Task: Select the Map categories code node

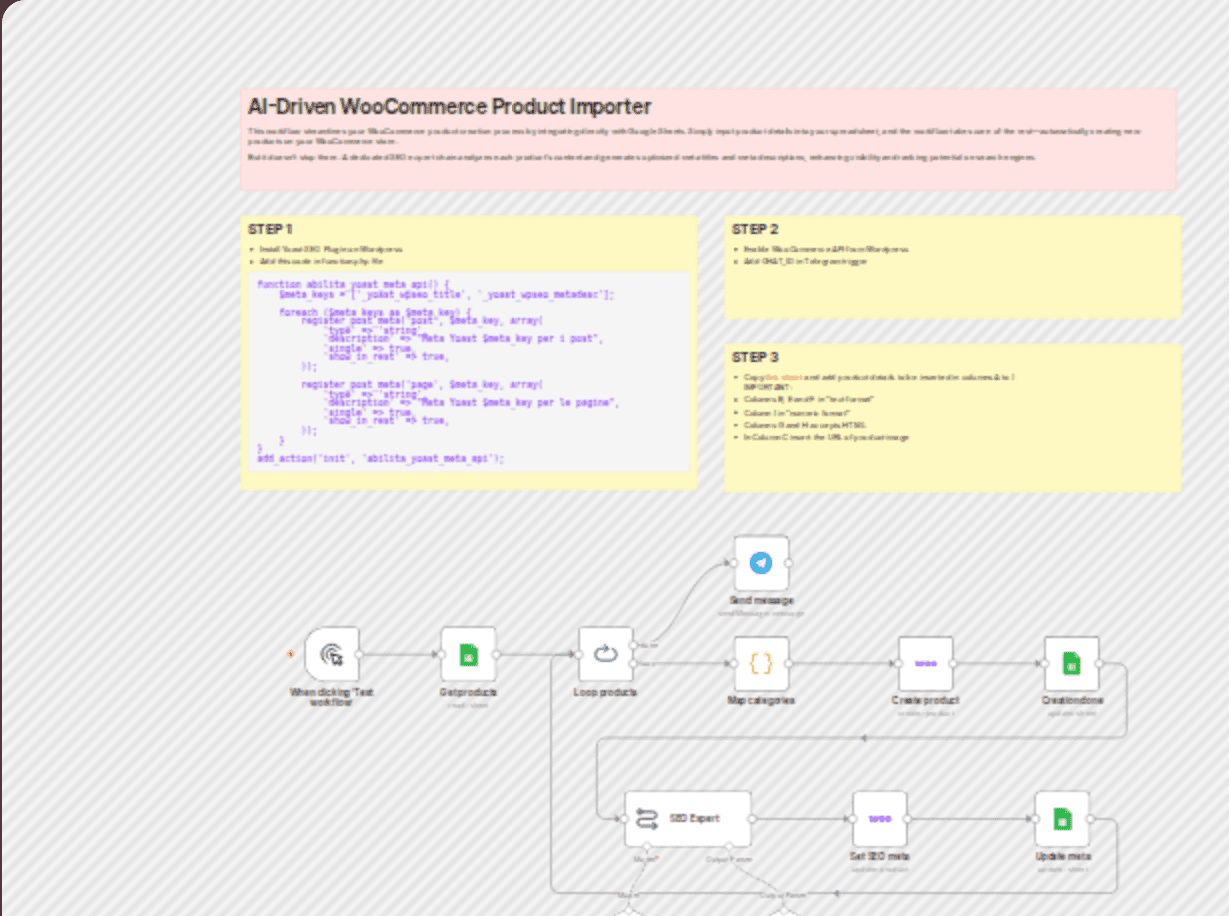Action: (x=762, y=663)
